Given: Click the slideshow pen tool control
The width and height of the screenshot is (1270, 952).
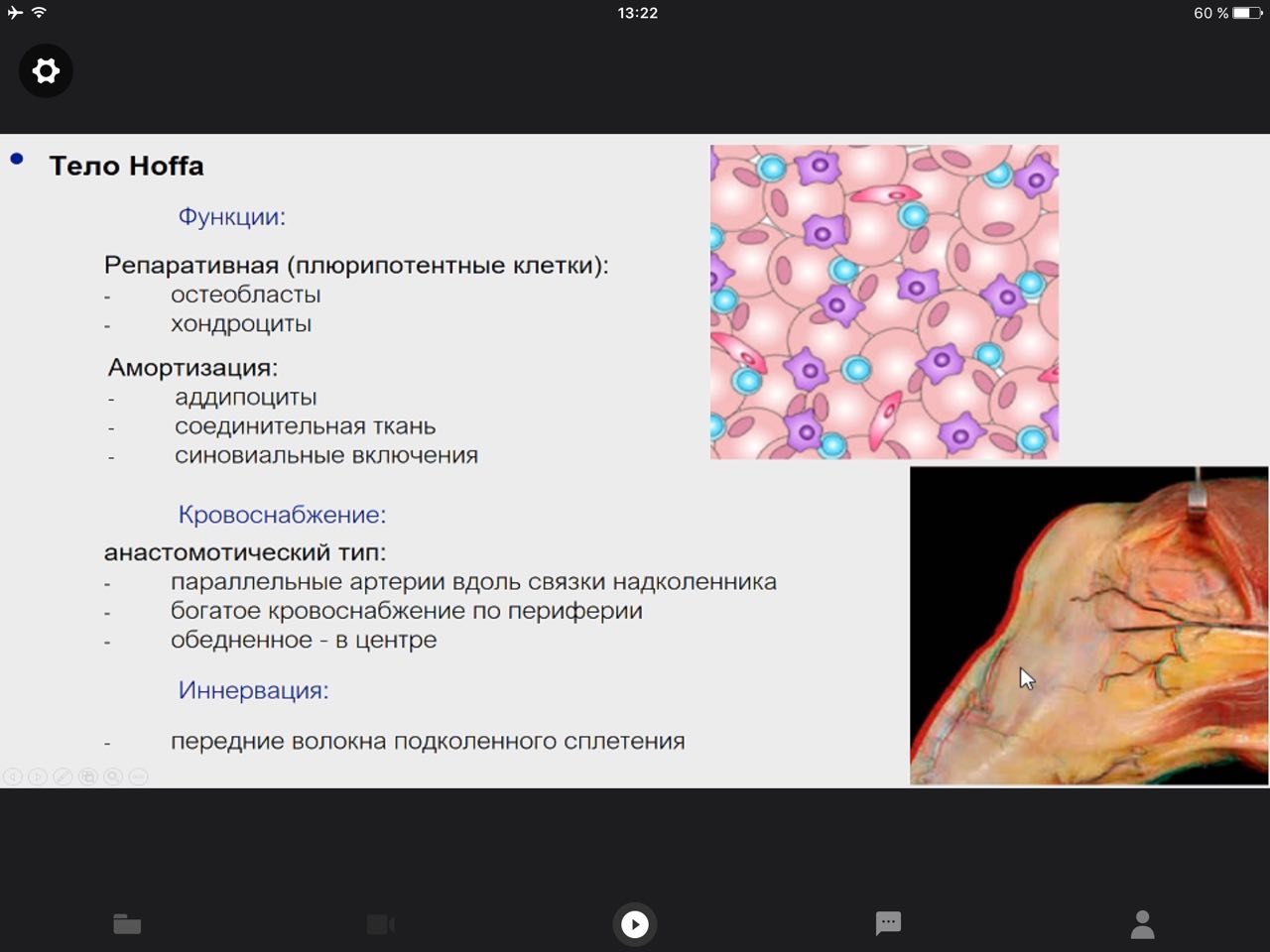Looking at the screenshot, I should click(63, 776).
